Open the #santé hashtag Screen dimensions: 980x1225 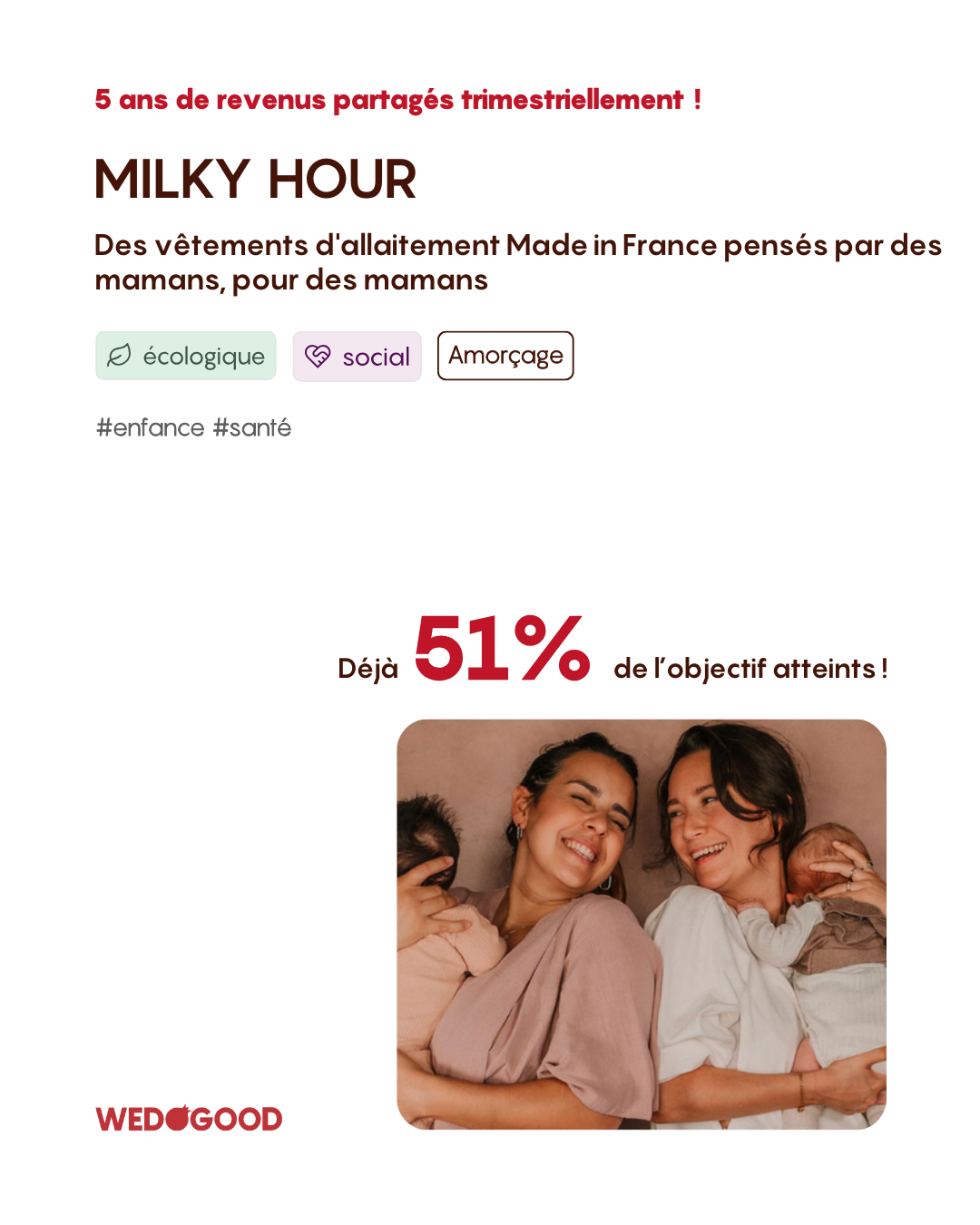[x=252, y=427]
